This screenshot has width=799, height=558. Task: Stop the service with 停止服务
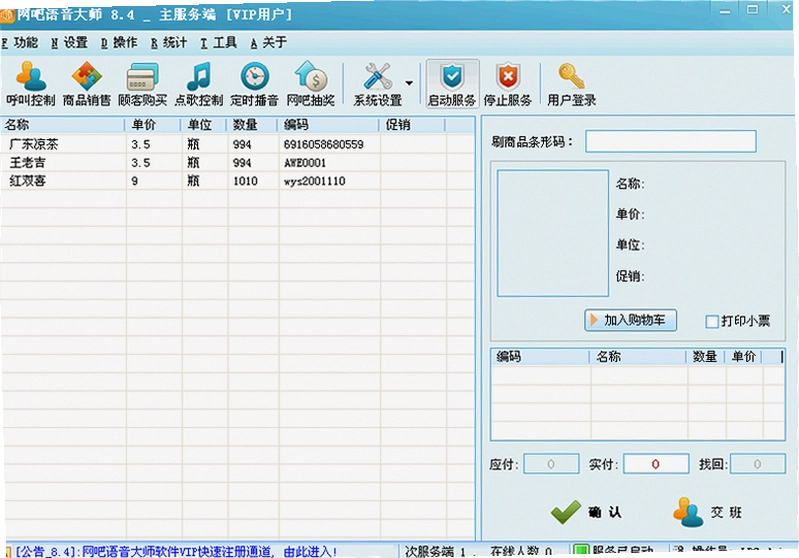(508, 84)
